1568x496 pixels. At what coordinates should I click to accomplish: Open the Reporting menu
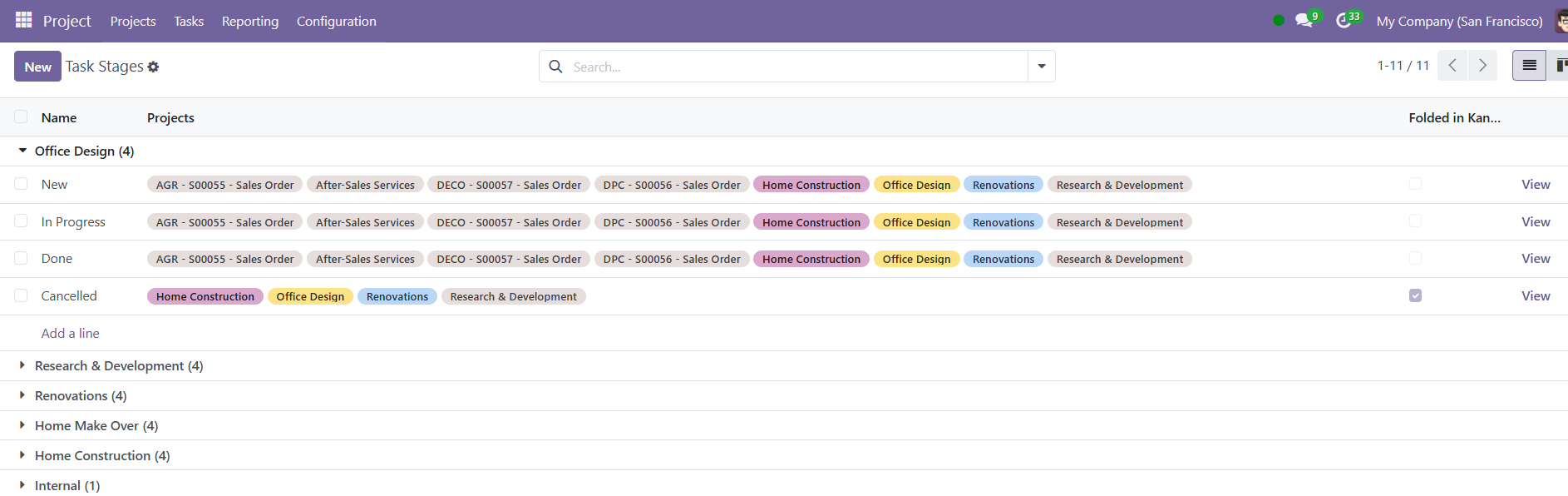click(250, 21)
